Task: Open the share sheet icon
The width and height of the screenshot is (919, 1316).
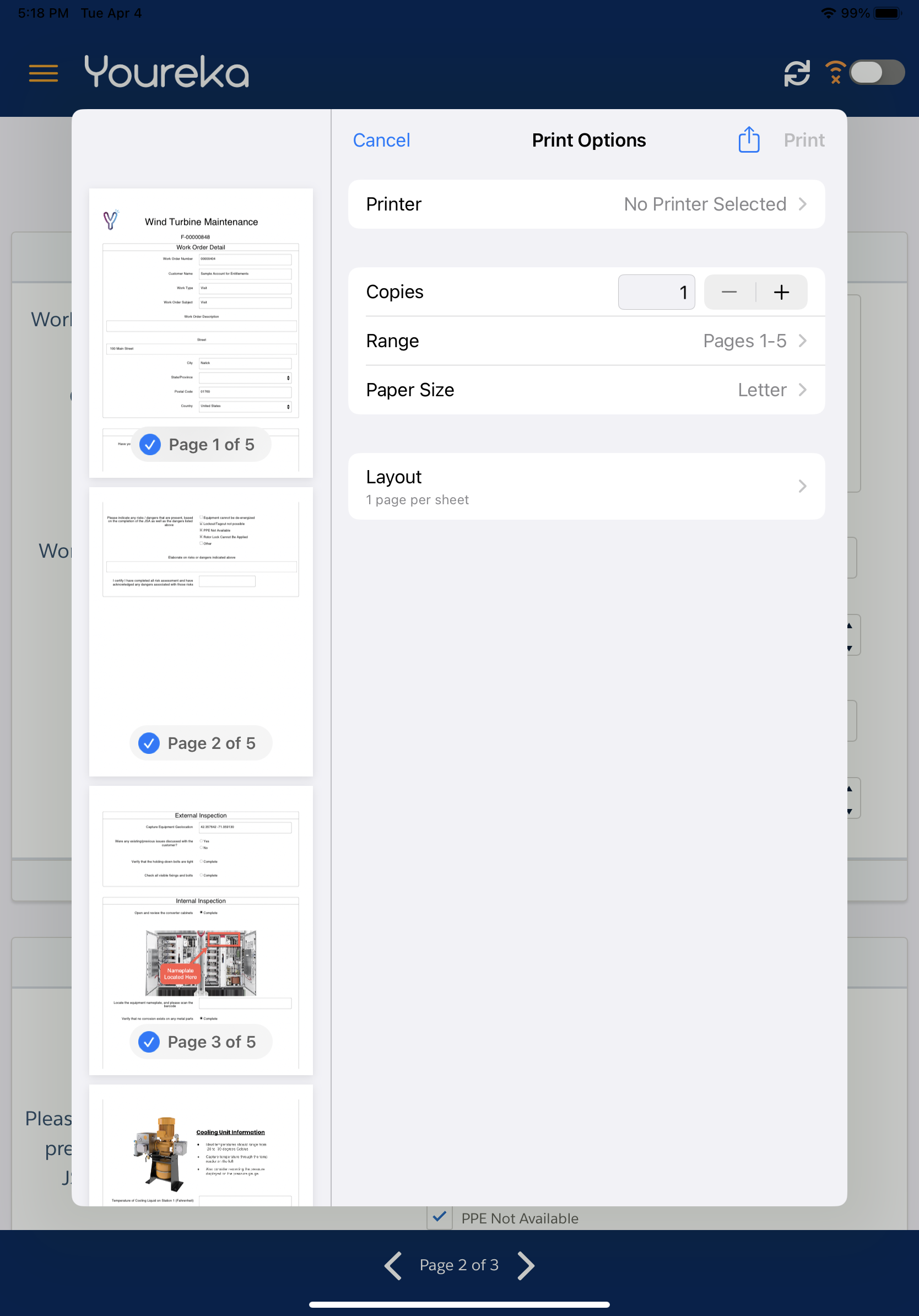Action: pyautogui.click(x=749, y=140)
